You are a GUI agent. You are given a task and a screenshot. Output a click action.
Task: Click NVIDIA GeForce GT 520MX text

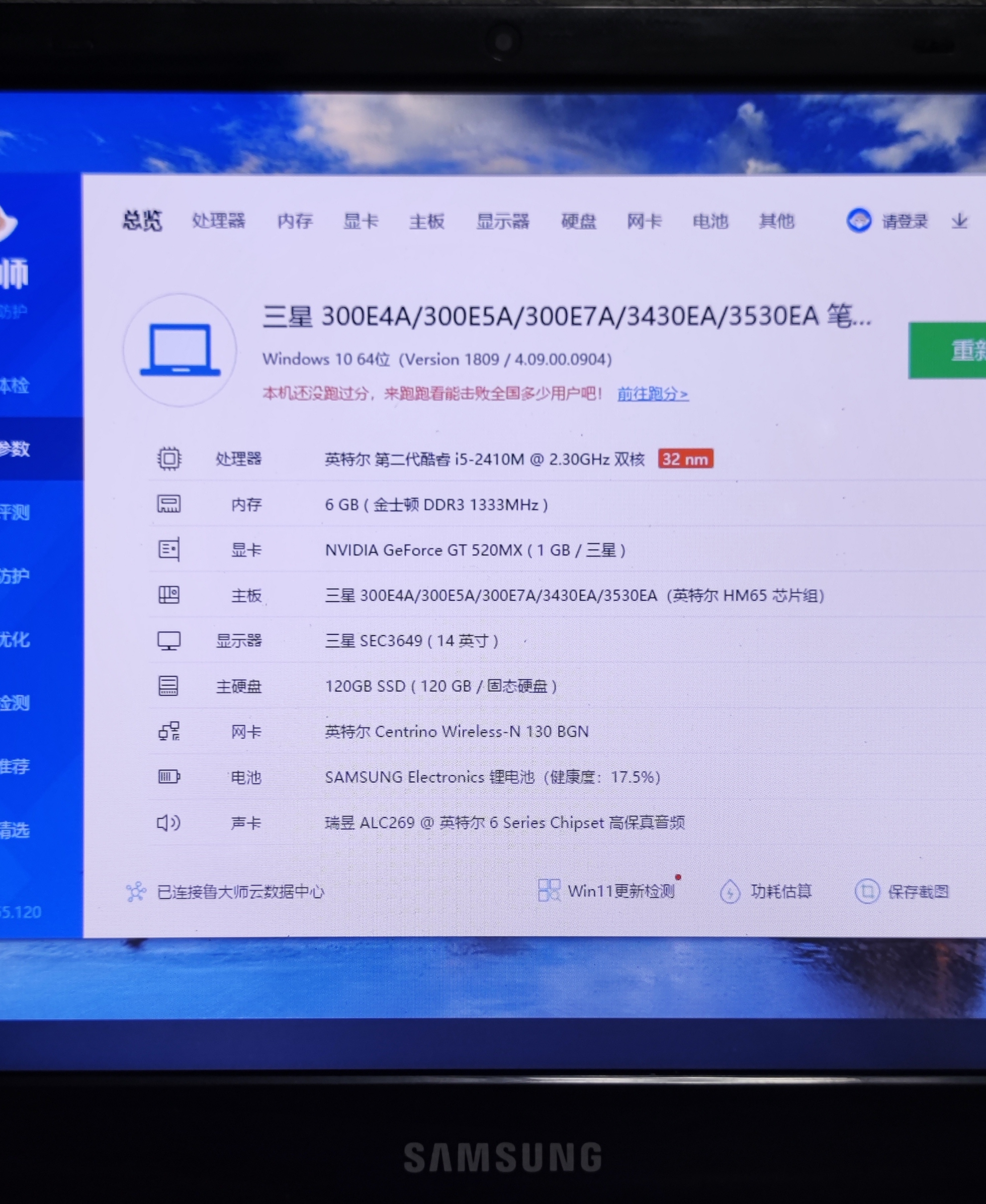(475, 550)
